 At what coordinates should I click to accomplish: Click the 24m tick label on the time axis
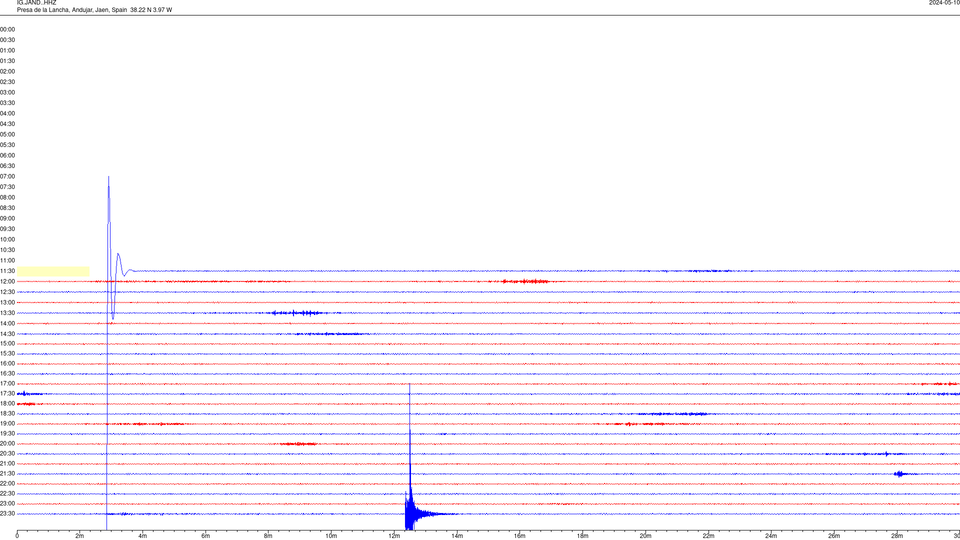(x=771, y=536)
